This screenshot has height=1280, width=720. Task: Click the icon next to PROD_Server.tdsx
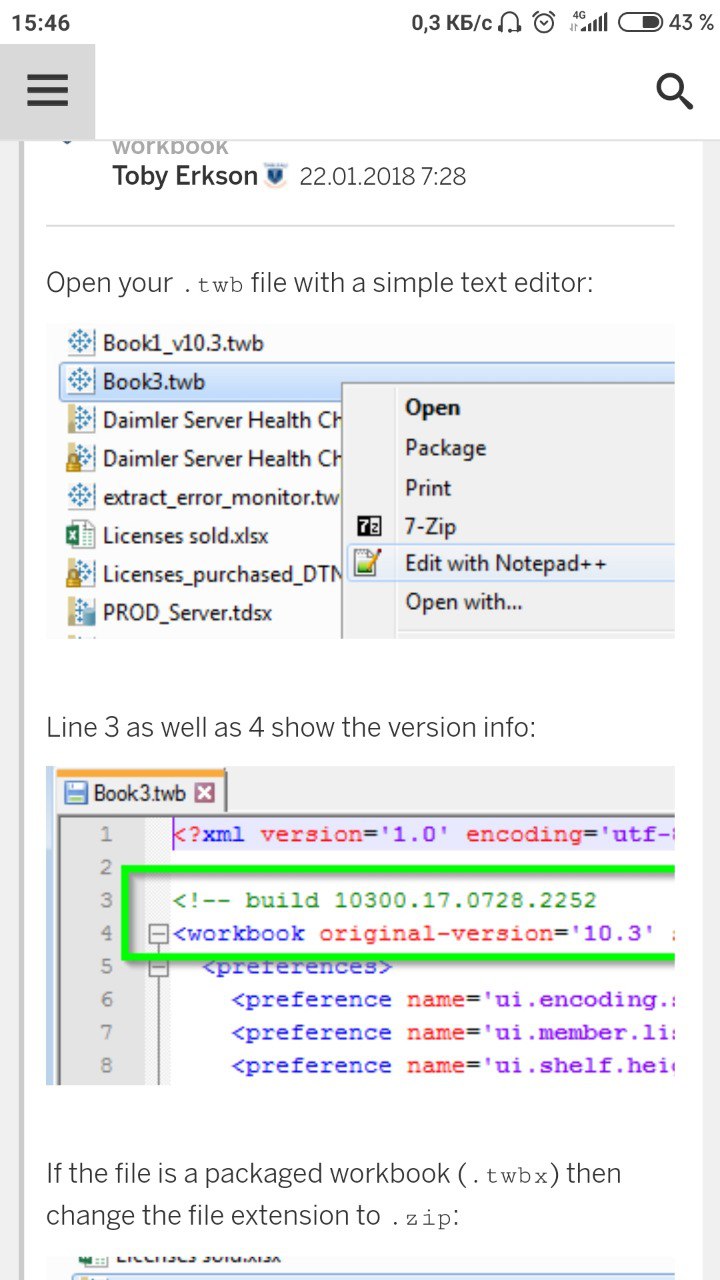click(x=80, y=611)
